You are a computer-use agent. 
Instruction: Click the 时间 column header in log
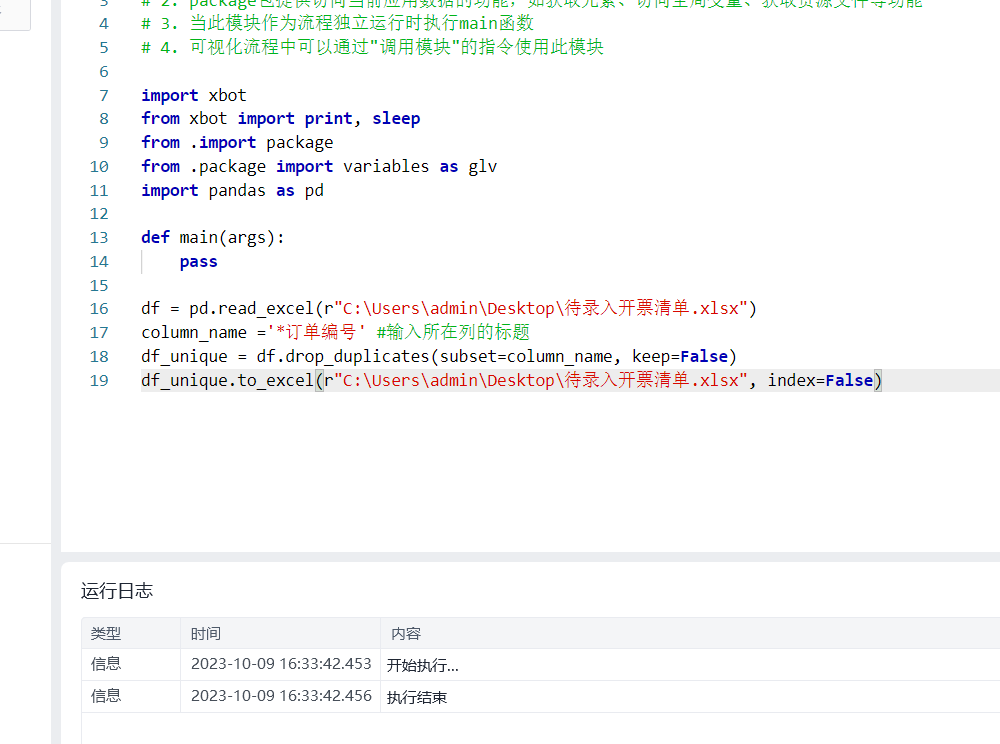click(206, 634)
